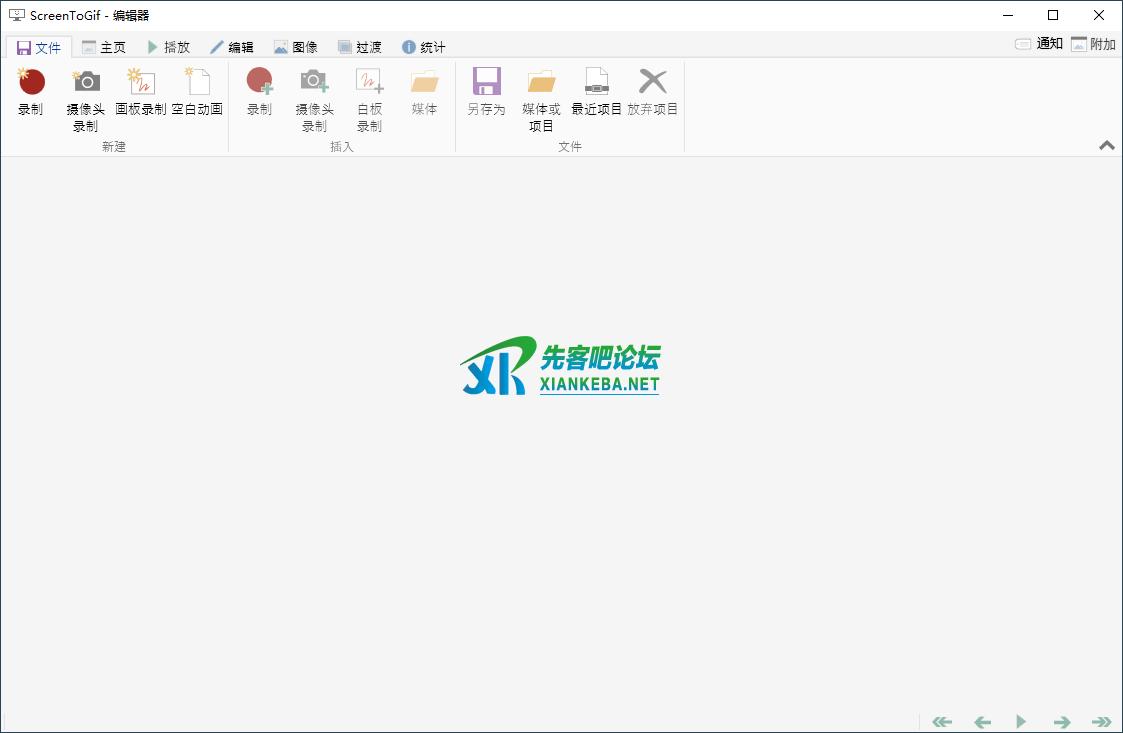This screenshot has height=733, width=1123.
Task: Insert media from folder icon
Action: tap(424, 83)
